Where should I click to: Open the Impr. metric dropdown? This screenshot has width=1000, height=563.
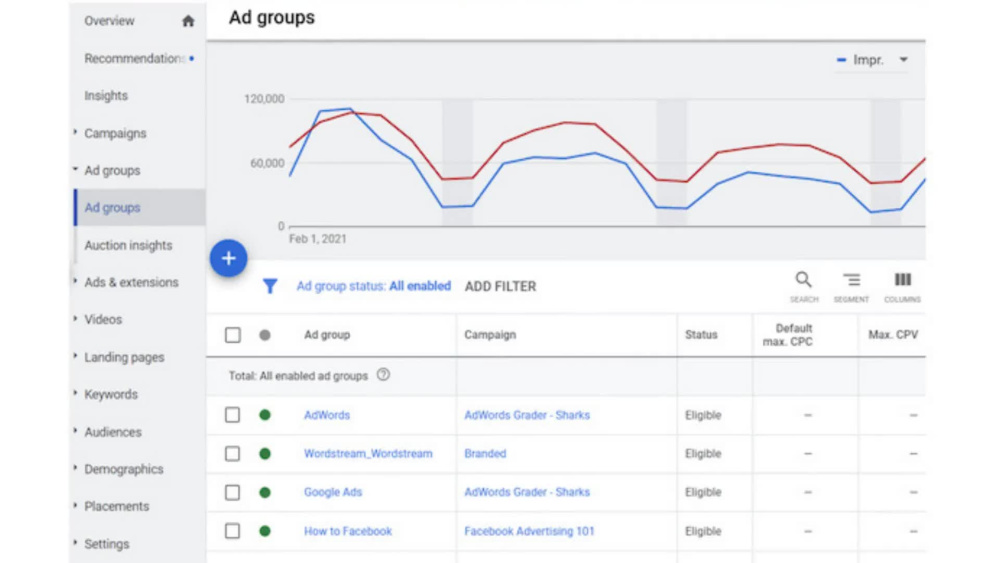pyautogui.click(x=872, y=60)
